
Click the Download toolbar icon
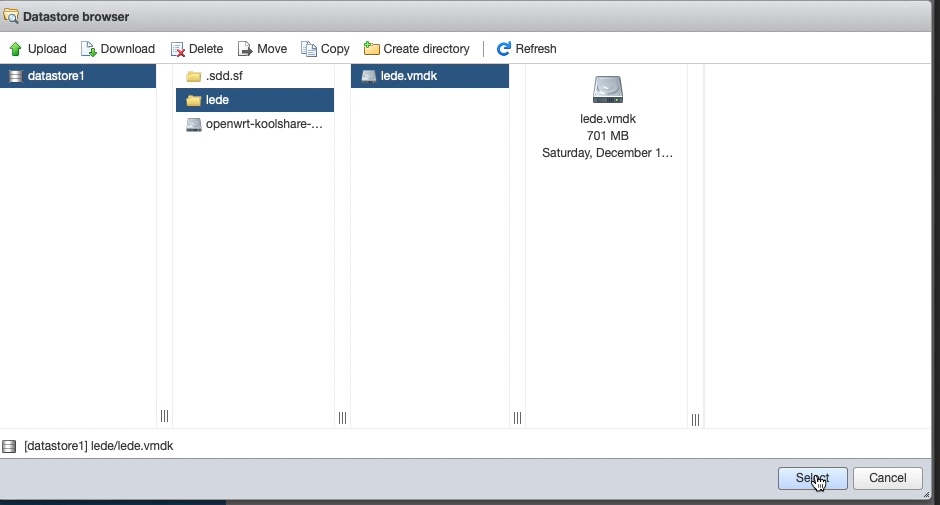click(x=88, y=49)
